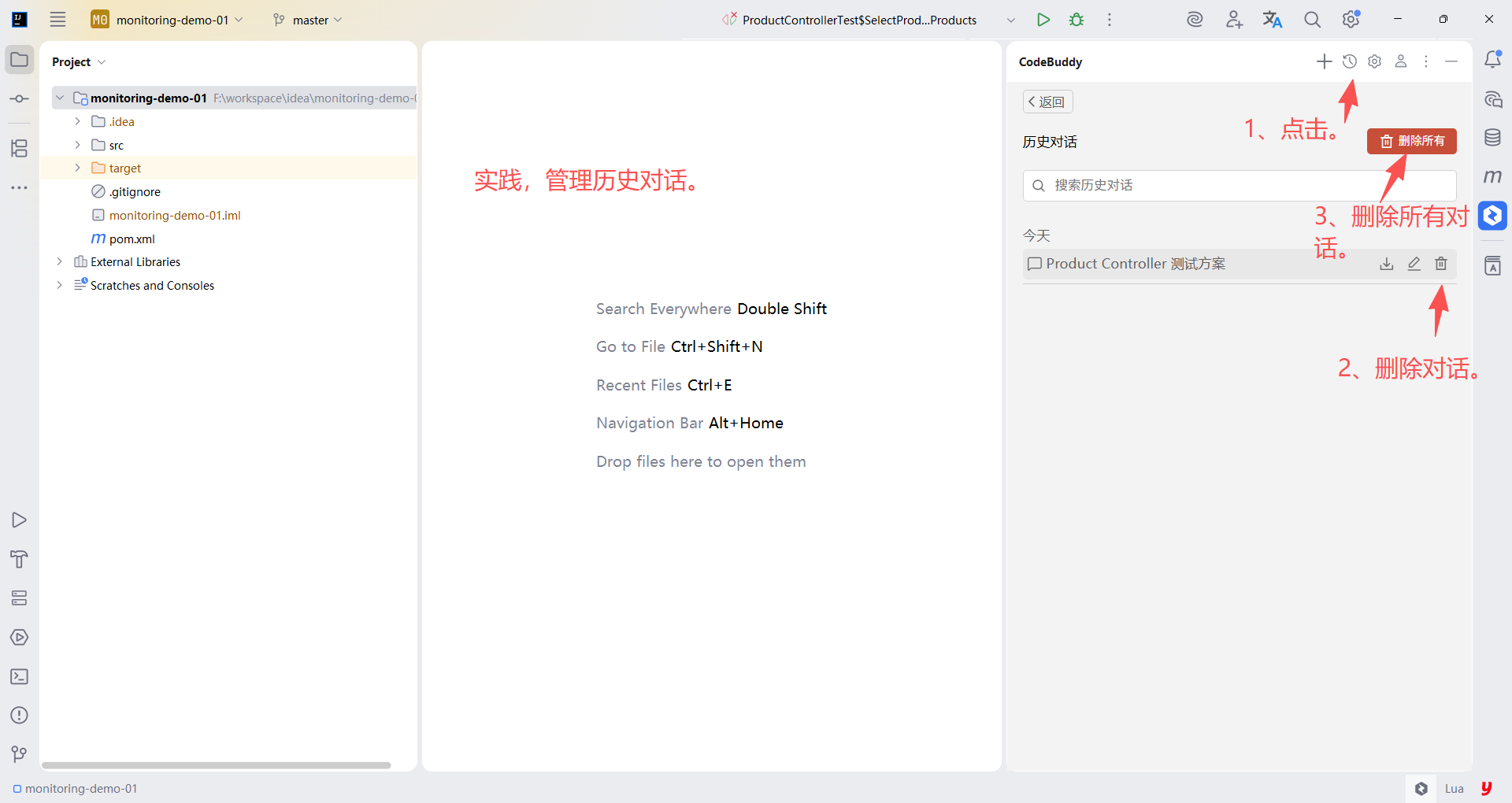Open the Structure tool window
1512x803 pixels.
coord(20,148)
